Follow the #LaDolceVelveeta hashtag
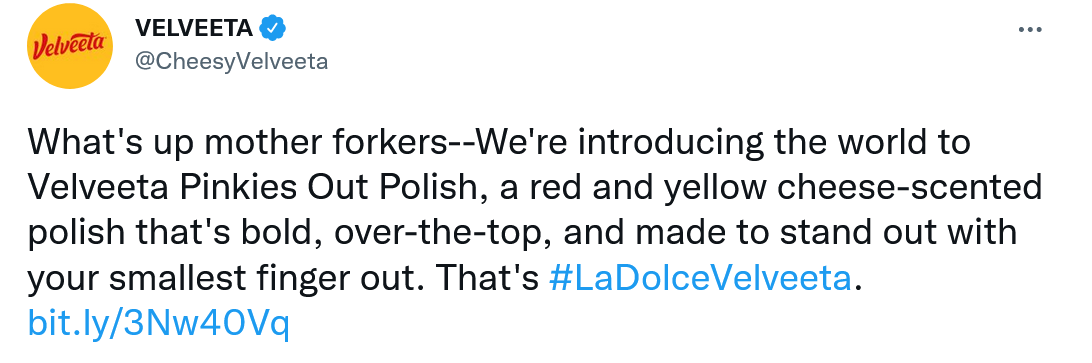The width and height of the screenshot is (1092, 363). coord(700,279)
